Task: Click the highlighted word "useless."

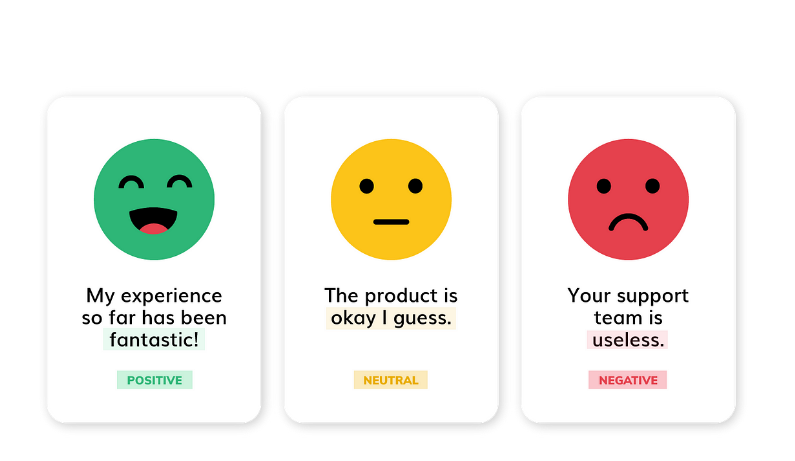Action: coord(628,340)
